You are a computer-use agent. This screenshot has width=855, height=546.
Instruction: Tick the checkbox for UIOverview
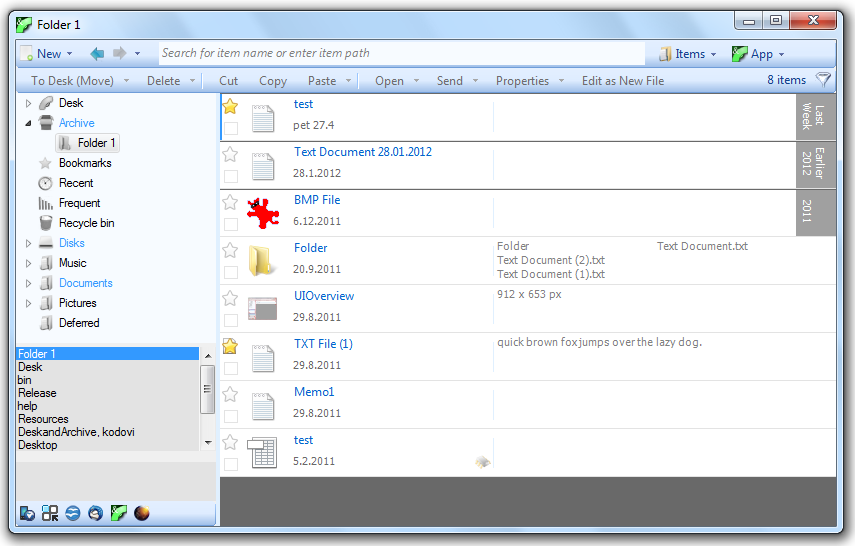coord(231,320)
